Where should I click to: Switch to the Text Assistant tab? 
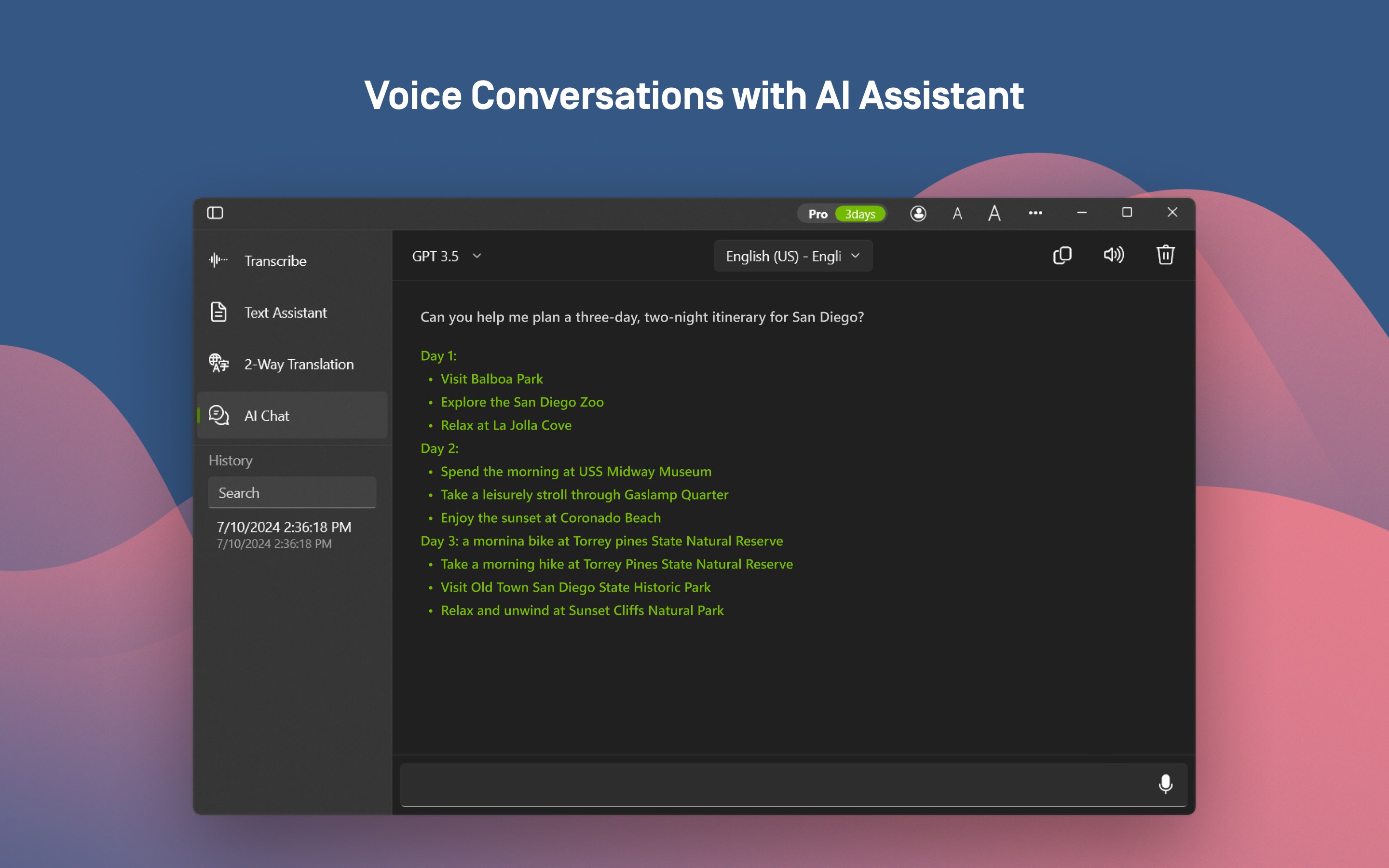click(285, 312)
